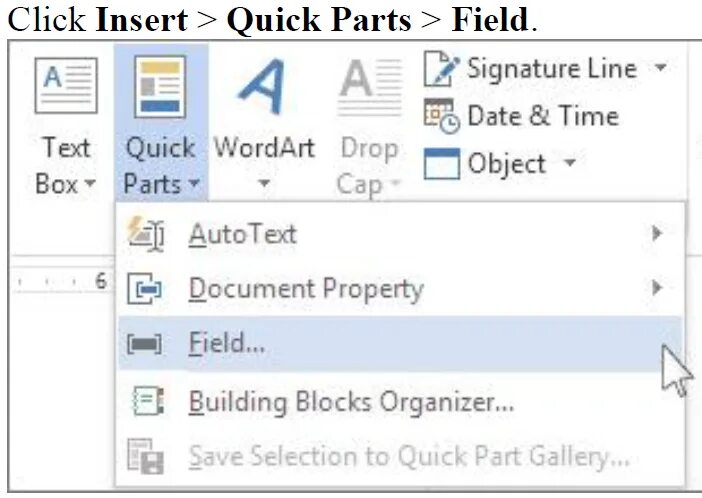
Task: Click the Document Property icon
Action: pos(147,290)
